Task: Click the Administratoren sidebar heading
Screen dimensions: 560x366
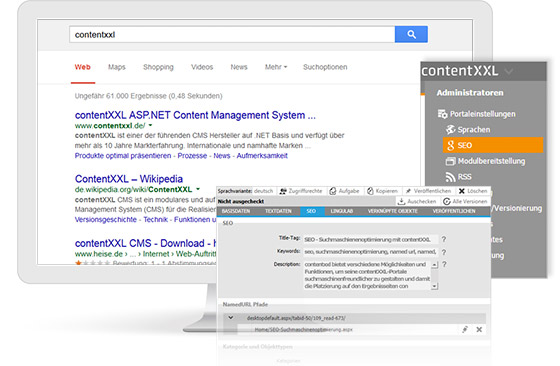Action: pyautogui.click(x=470, y=92)
